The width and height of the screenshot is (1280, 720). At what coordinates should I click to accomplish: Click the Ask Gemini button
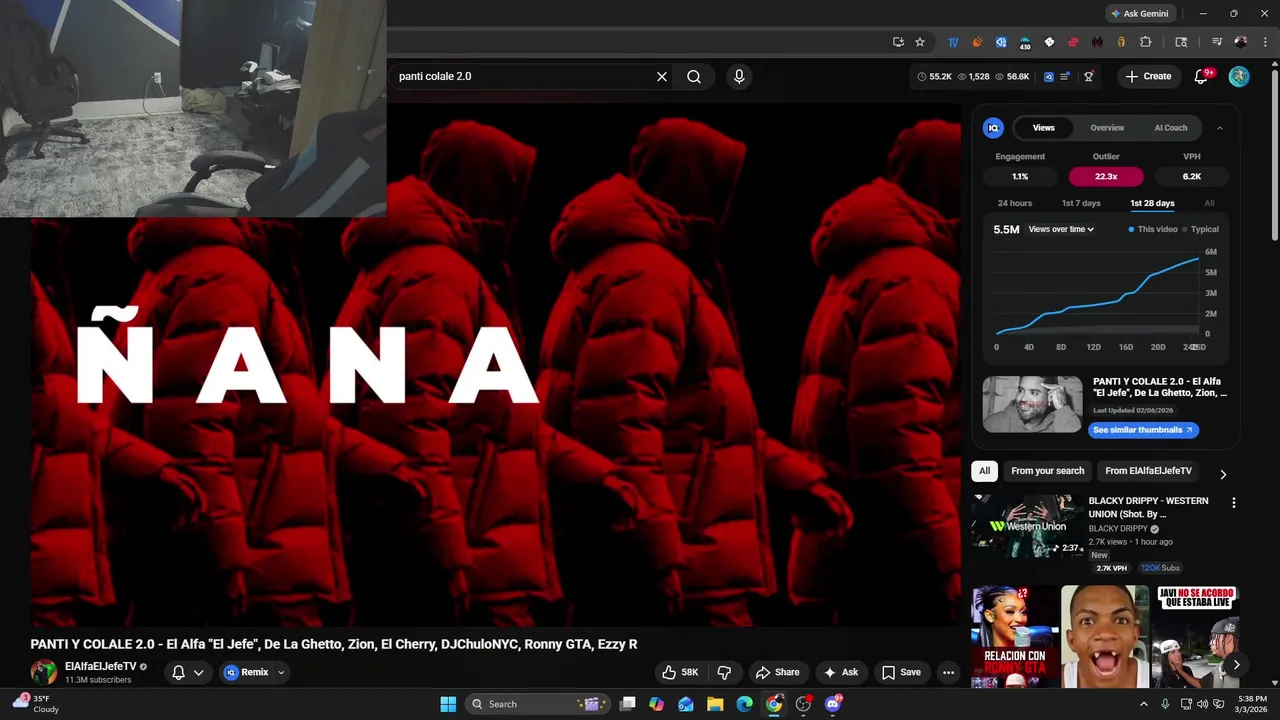click(1139, 14)
